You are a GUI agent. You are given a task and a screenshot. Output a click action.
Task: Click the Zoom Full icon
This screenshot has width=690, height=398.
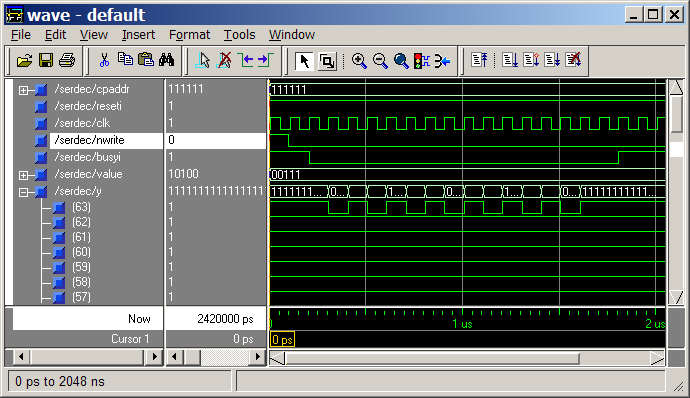pos(401,61)
